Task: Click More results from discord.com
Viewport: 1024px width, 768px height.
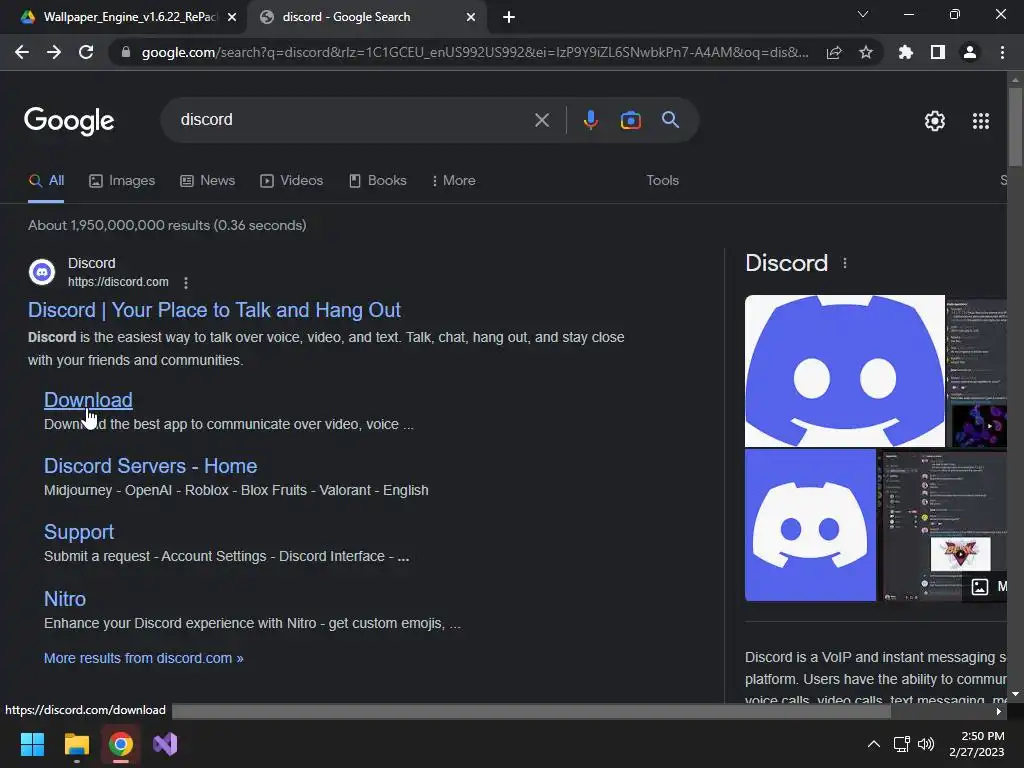Action: pos(144,658)
